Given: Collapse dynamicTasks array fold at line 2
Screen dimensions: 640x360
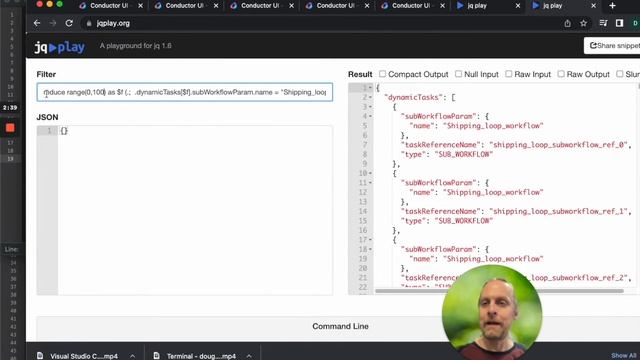Looking at the screenshot, I should [370, 97].
